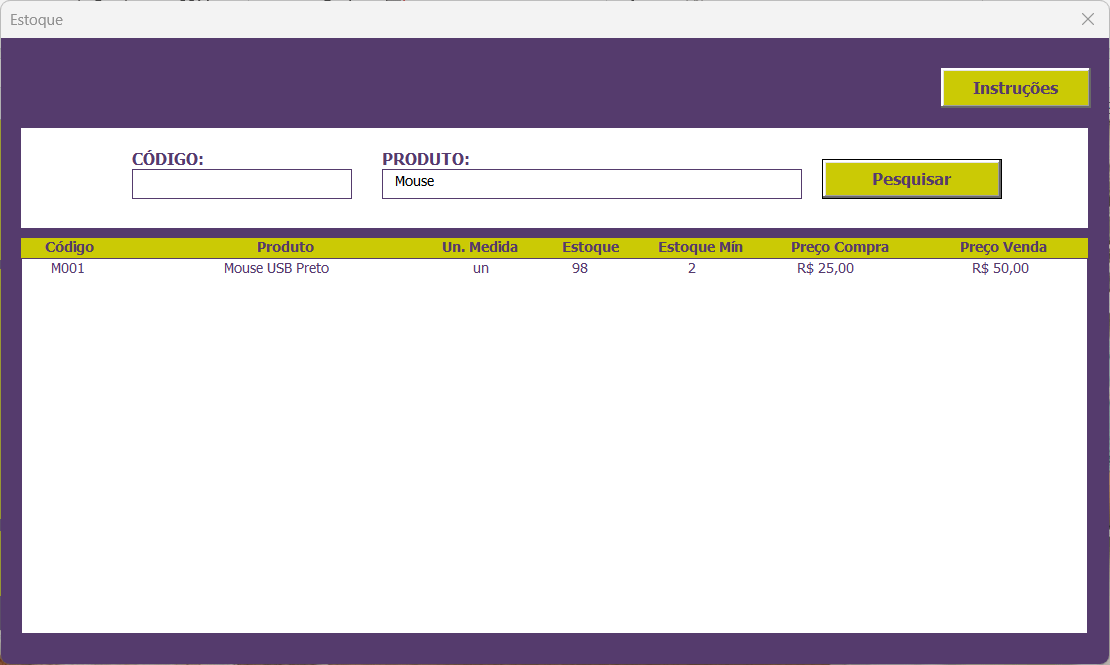Select the M001 code cell
Viewport: 1110px width, 665px height.
click(68, 268)
